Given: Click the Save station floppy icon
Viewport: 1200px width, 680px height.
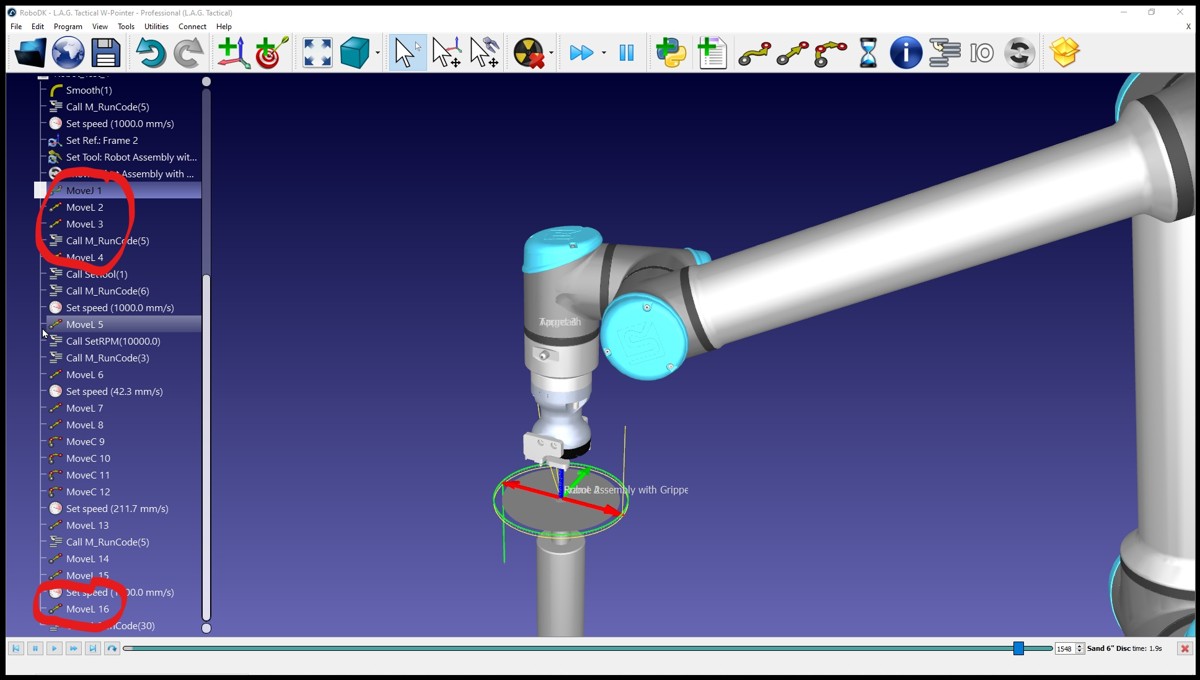Looking at the screenshot, I should 105,53.
